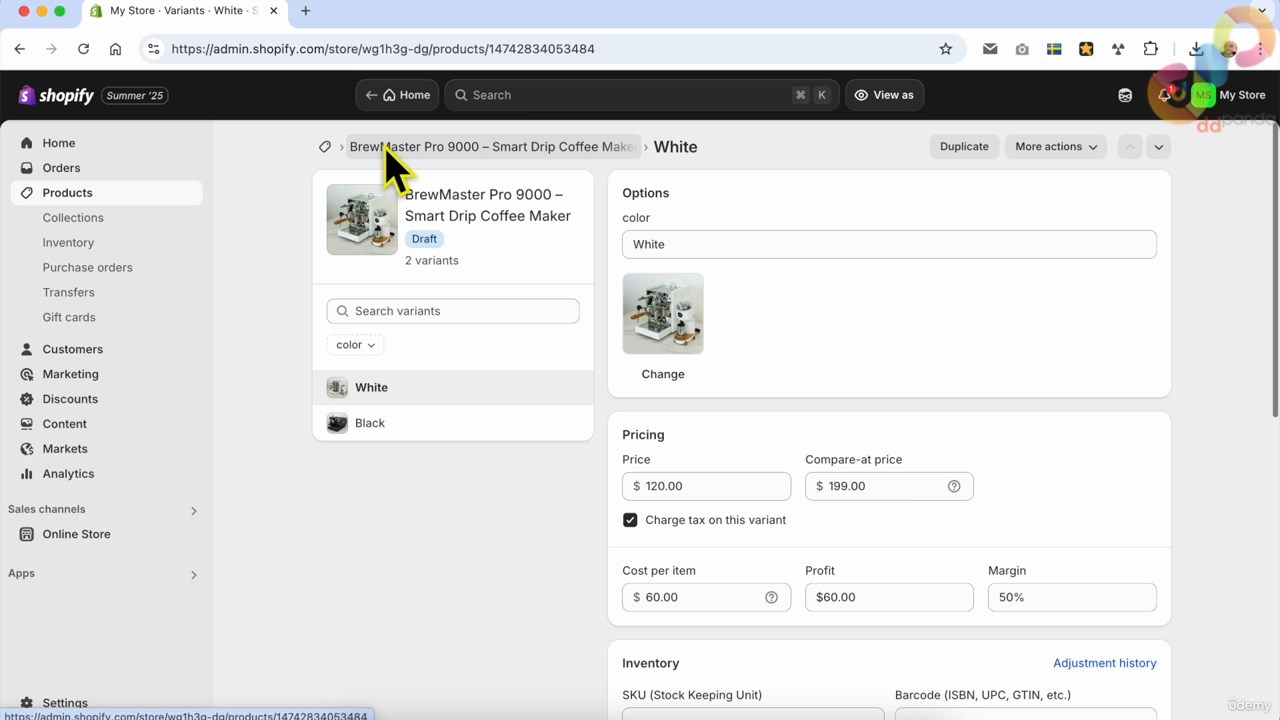Reload the page in browser
1280x720 pixels.
83,49
